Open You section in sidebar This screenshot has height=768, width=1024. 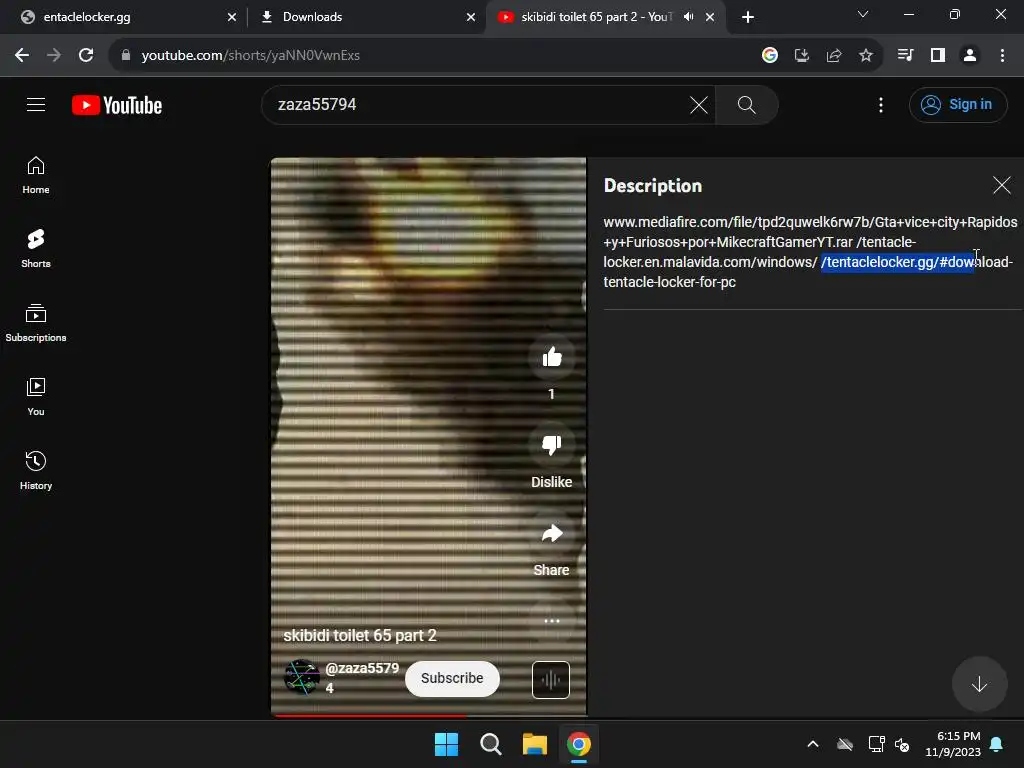pos(36,396)
